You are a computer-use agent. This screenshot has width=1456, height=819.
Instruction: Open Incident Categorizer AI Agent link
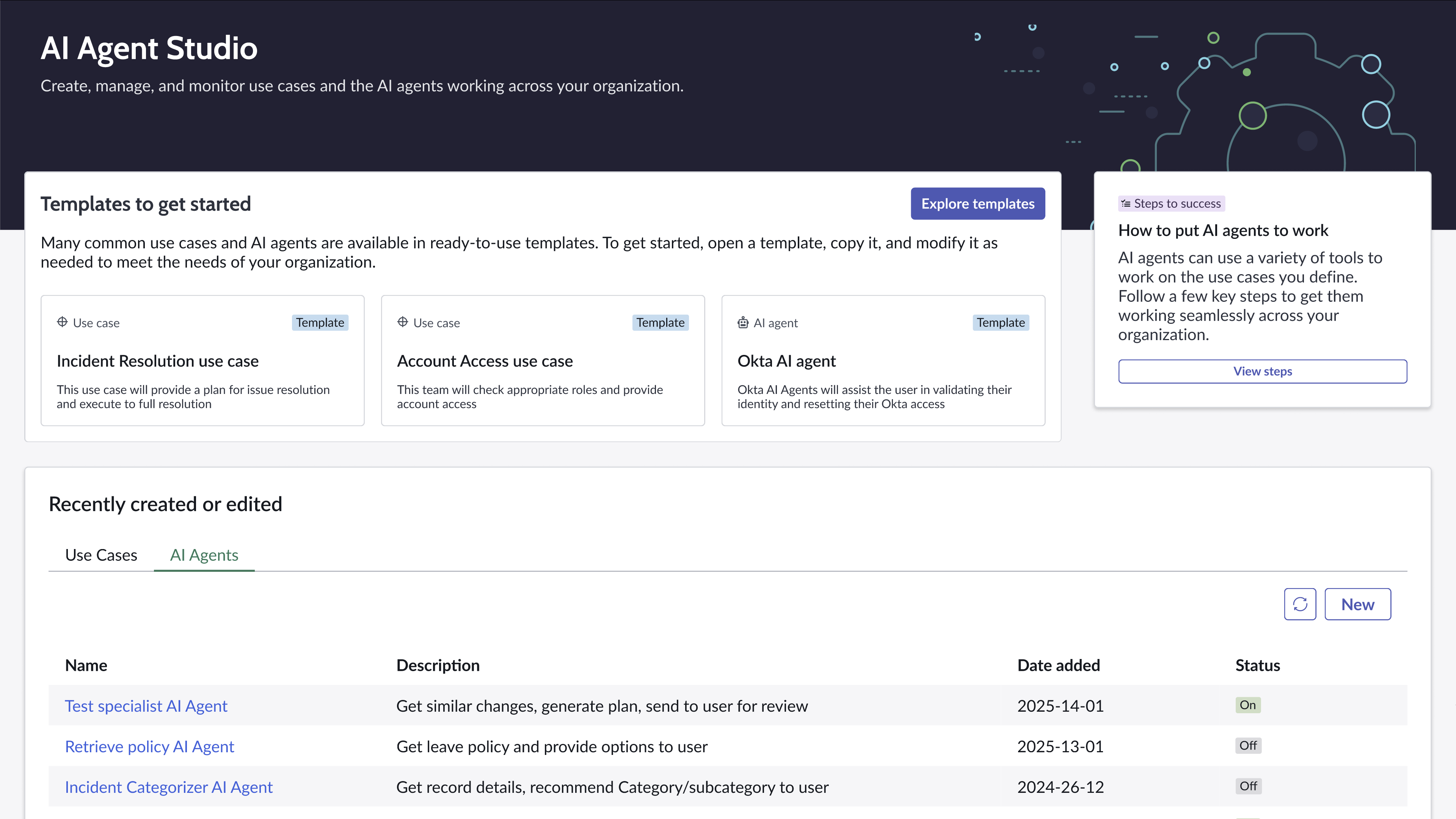point(168,788)
